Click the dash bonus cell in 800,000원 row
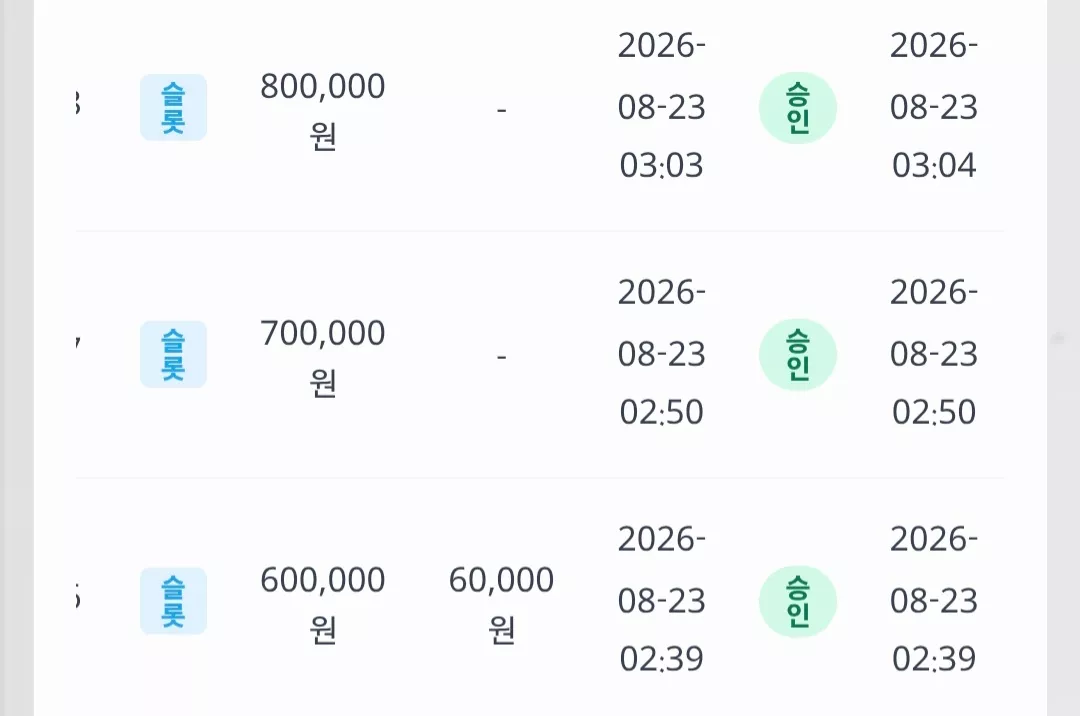1080x716 pixels. pyautogui.click(x=501, y=109)
